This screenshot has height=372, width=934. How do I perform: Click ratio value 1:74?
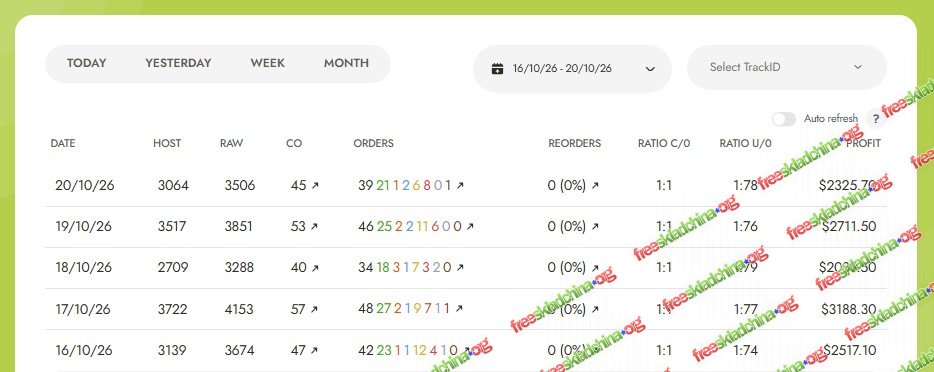tap(745, 351)
